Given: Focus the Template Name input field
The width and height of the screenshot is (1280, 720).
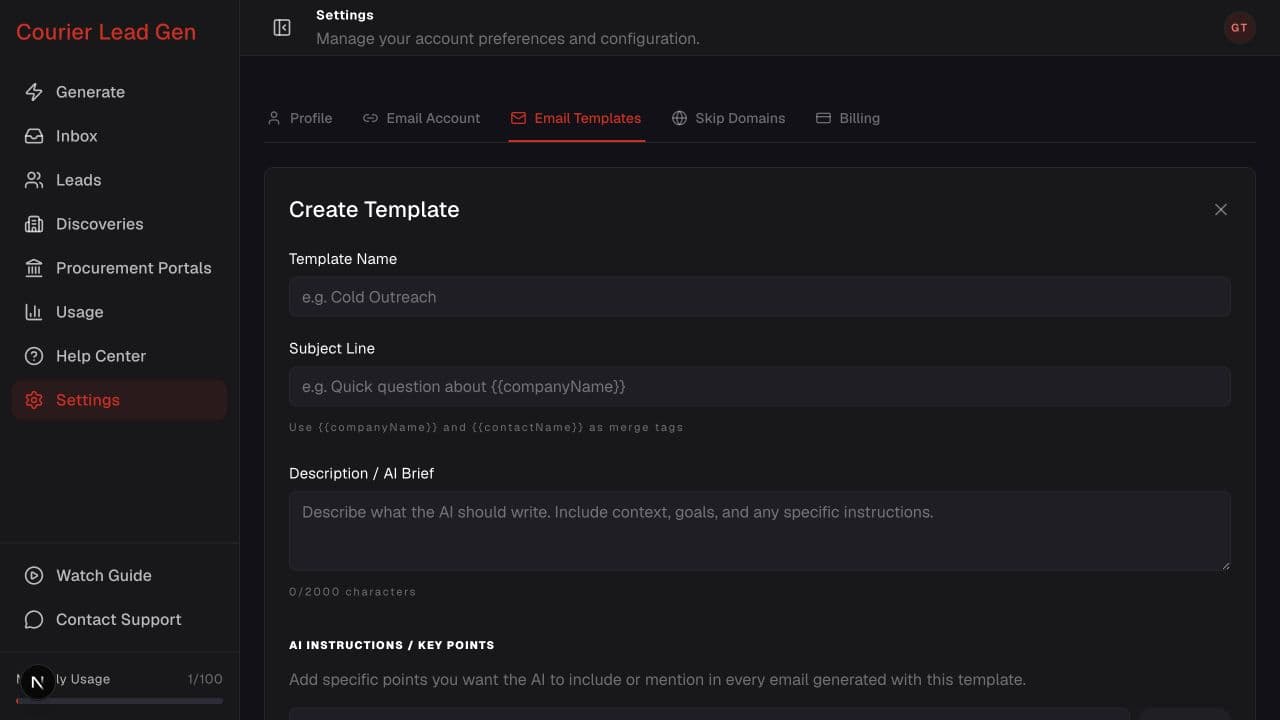Looking at the screenshot, I should pyautogui.click(x=759, y=297).
